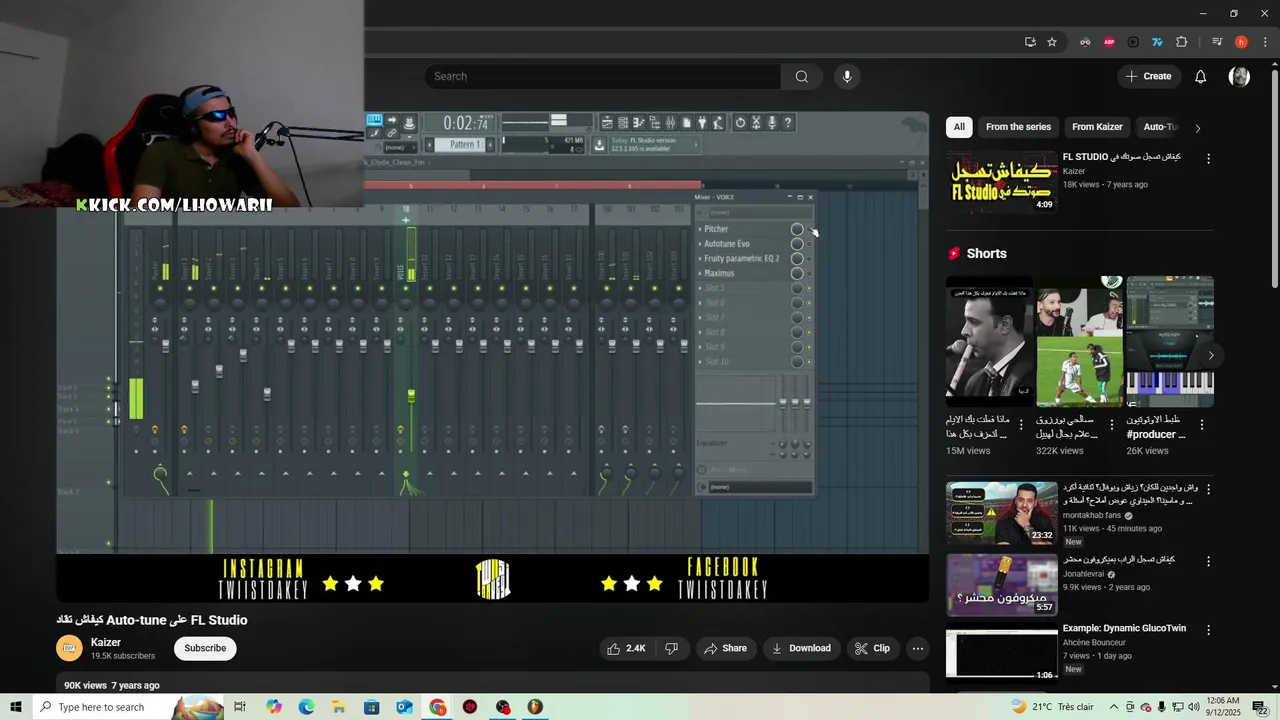
Task: Start voice search with microphone icon
Action: (847, 76)
